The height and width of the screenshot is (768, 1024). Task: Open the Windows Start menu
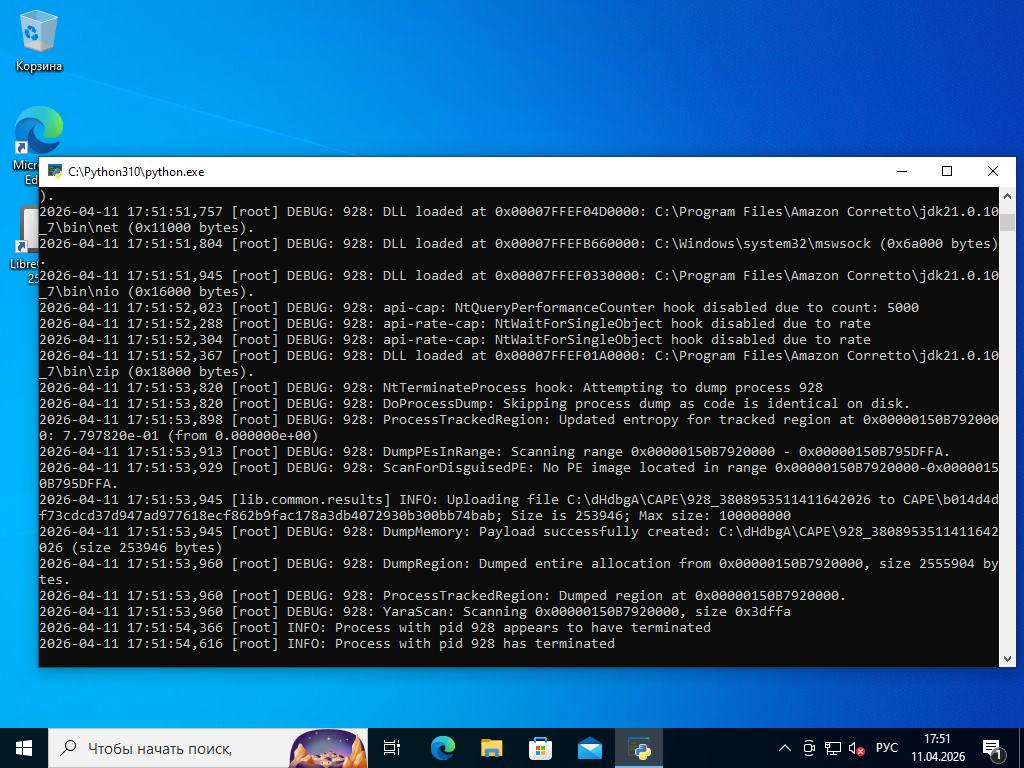click(x=24, y=748)
